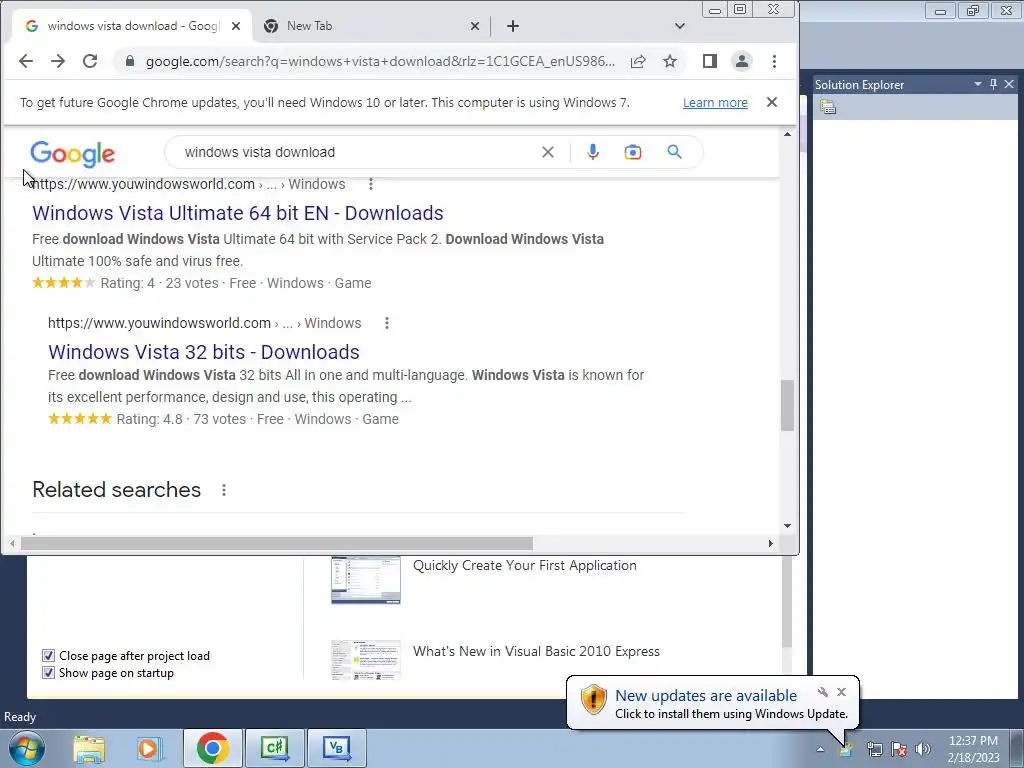Click network tray icon
The image size is (1024, 768).
[x=874, y=749]
